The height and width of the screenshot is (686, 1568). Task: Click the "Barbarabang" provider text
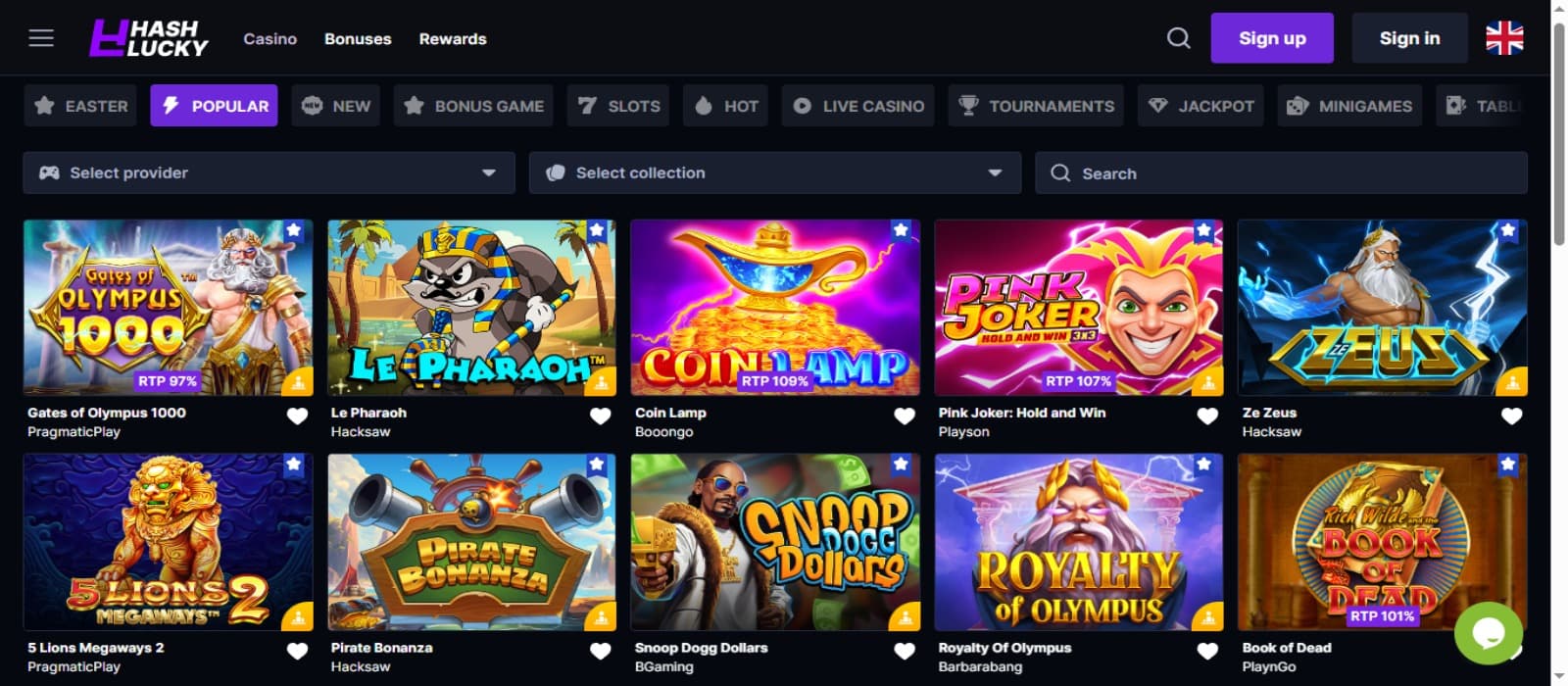point(980,666)
